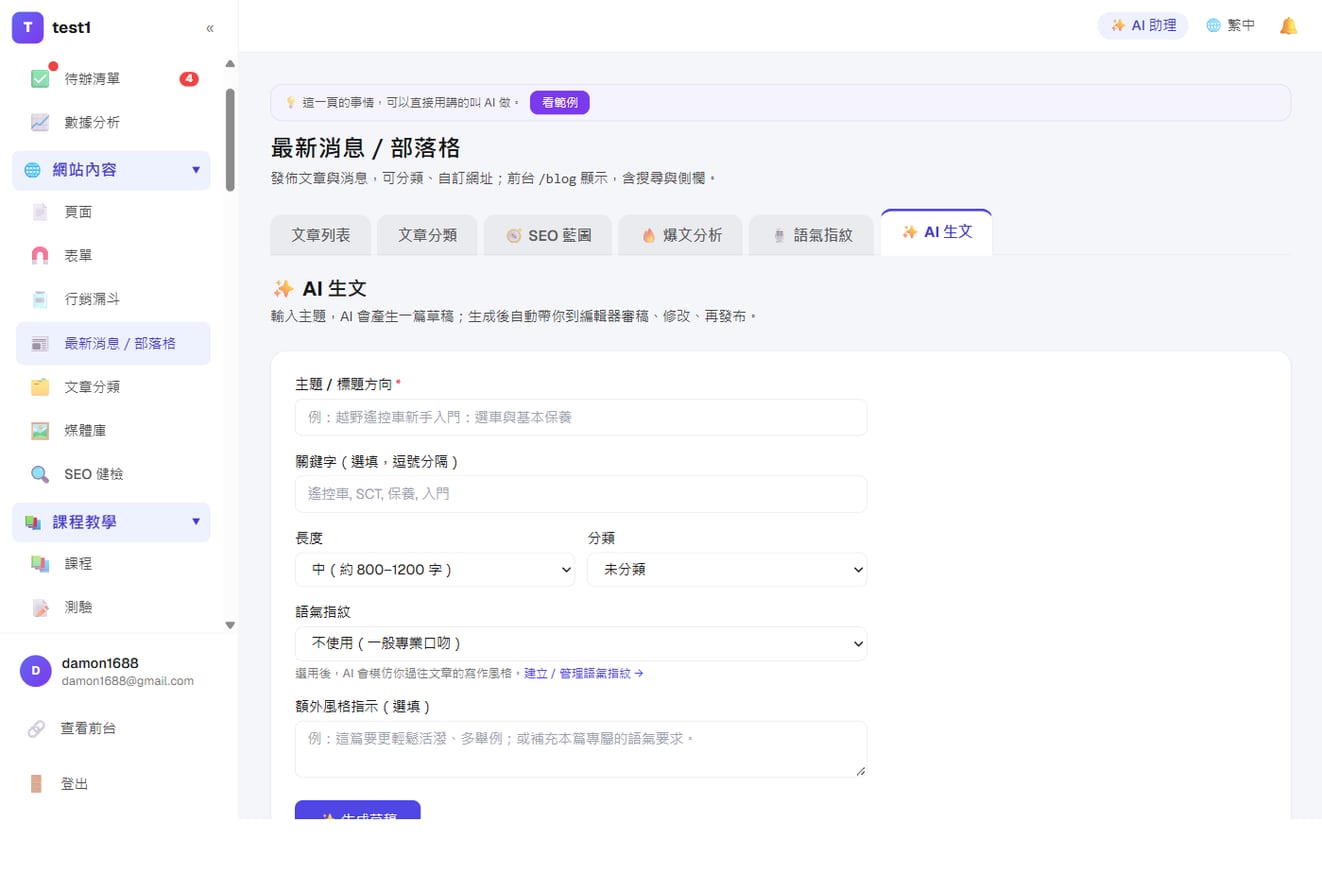1322x896 pixels.
Task: Click the 最新消息 / 部落格 sidebar item
Action: [113, 343]
